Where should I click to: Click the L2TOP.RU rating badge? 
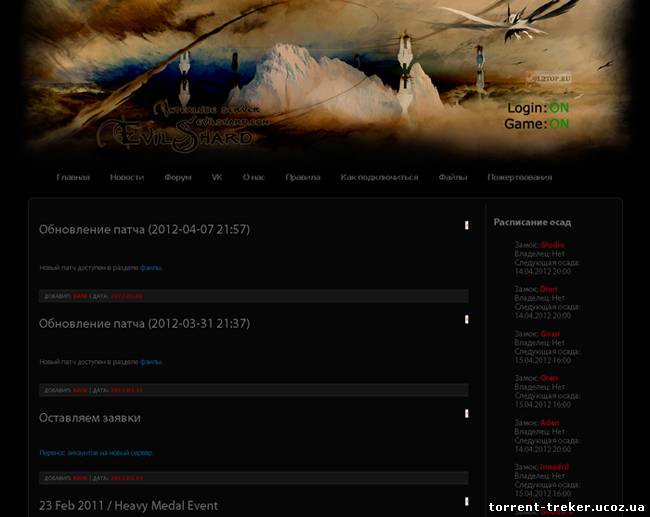(549, 78)
